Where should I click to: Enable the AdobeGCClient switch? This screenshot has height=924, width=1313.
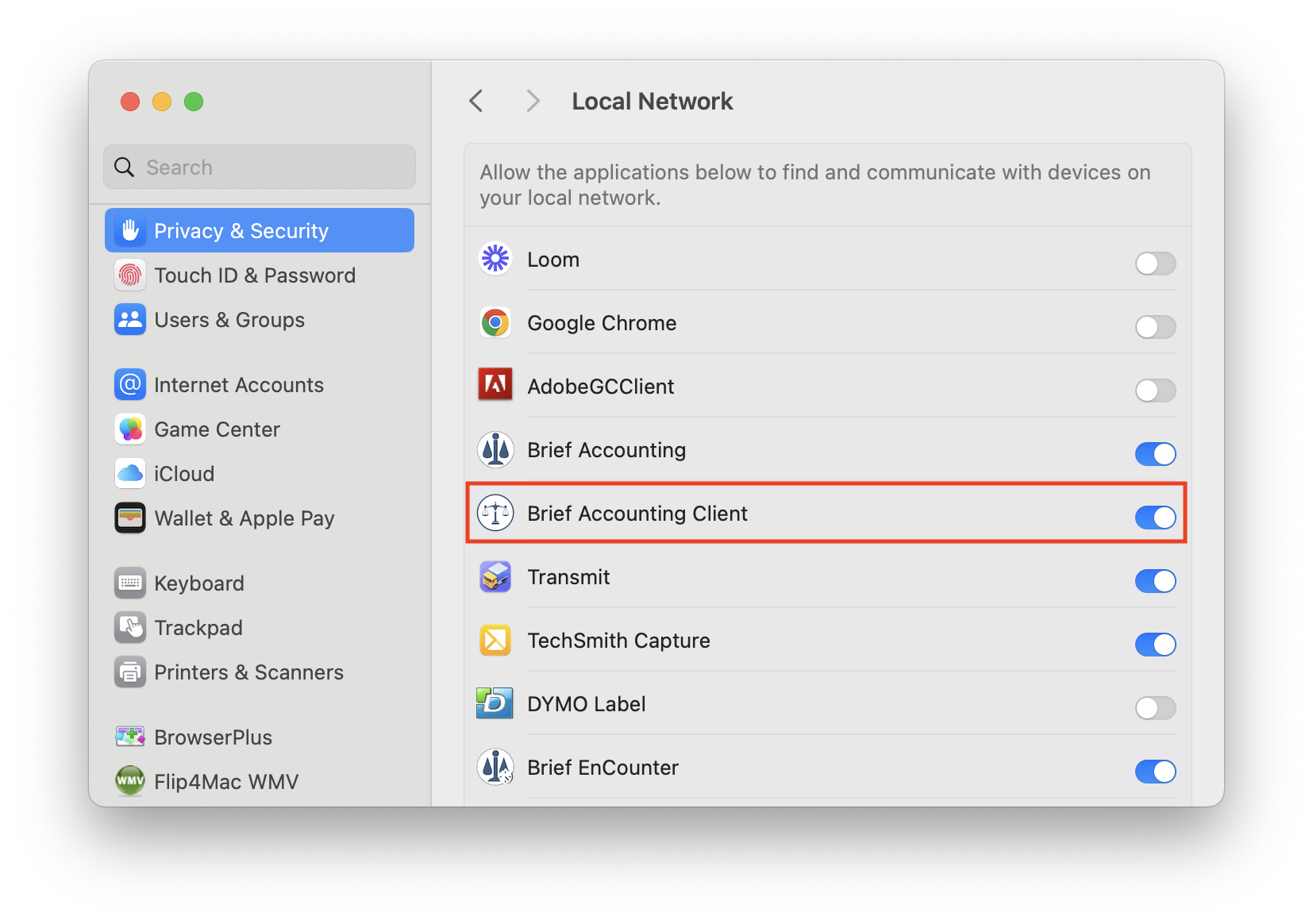click(x=1155, y=391)
